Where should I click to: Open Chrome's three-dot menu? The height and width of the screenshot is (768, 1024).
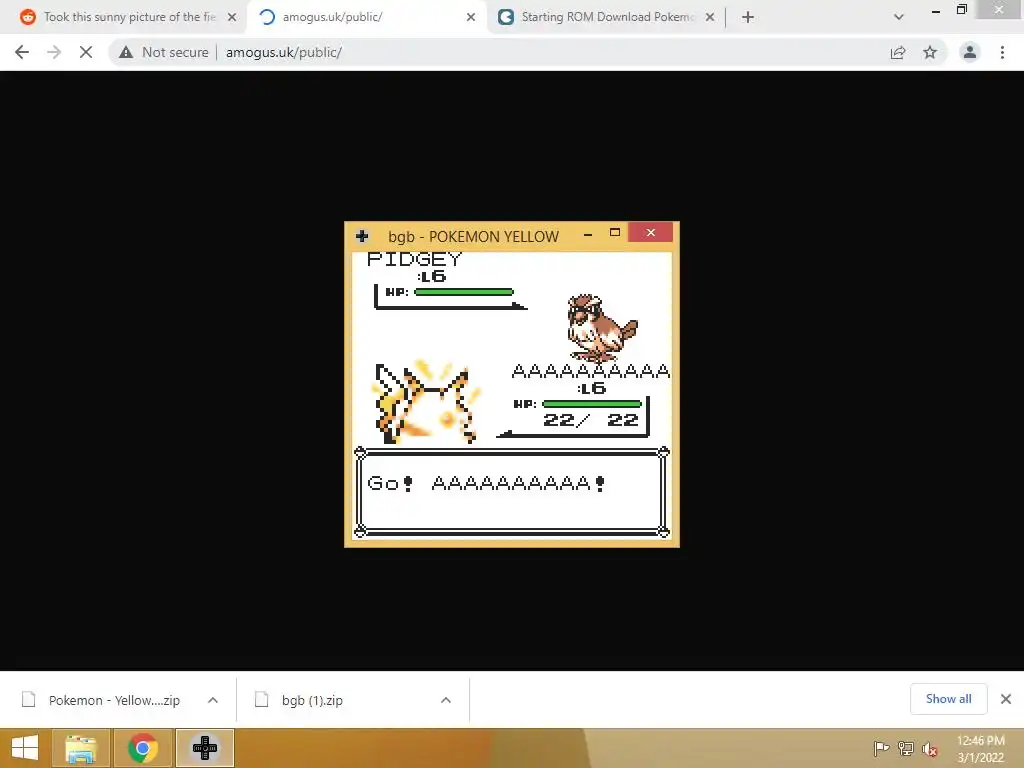pos(1002,52)
